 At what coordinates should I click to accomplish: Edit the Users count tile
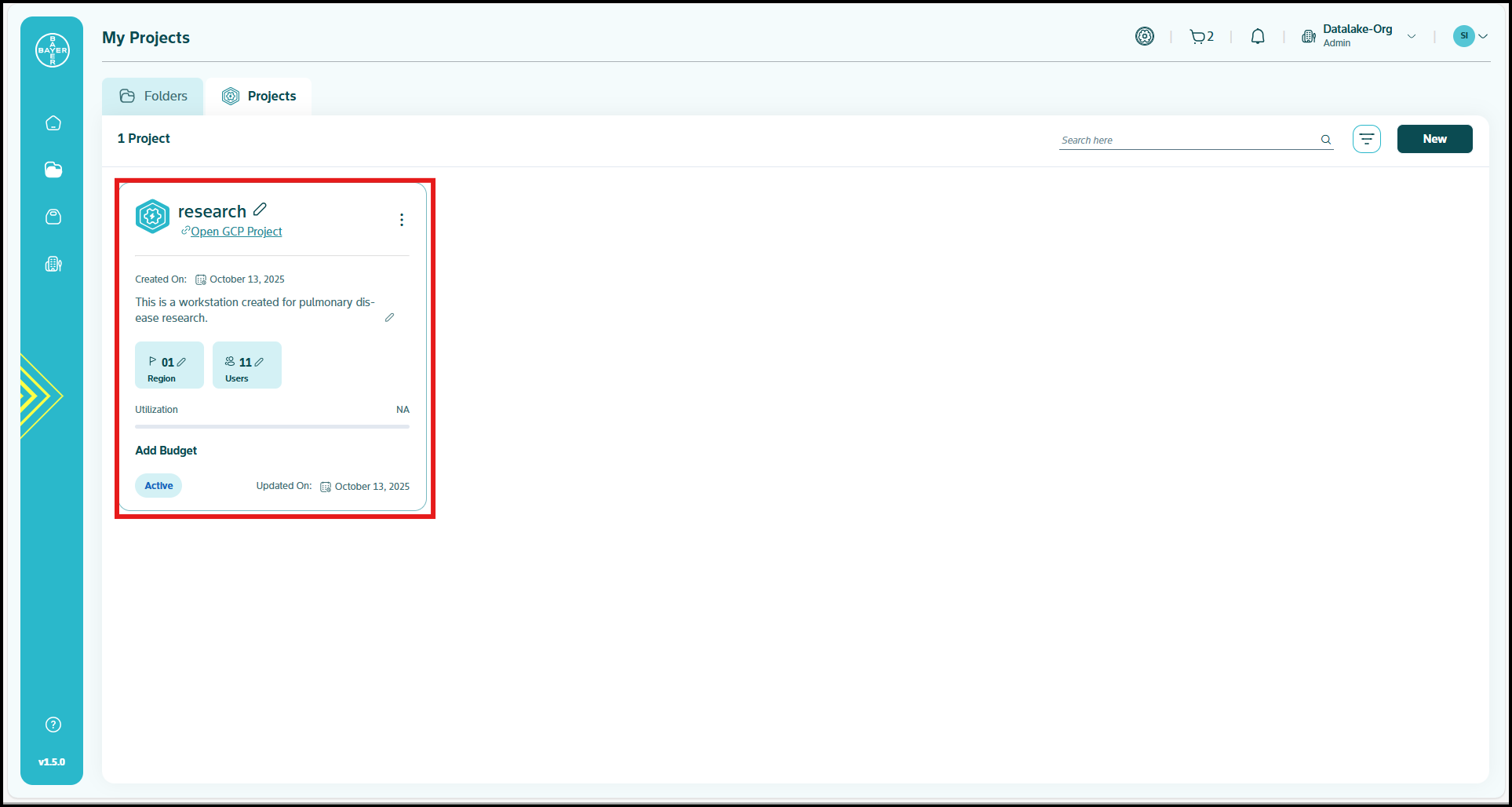pos(259,362)
